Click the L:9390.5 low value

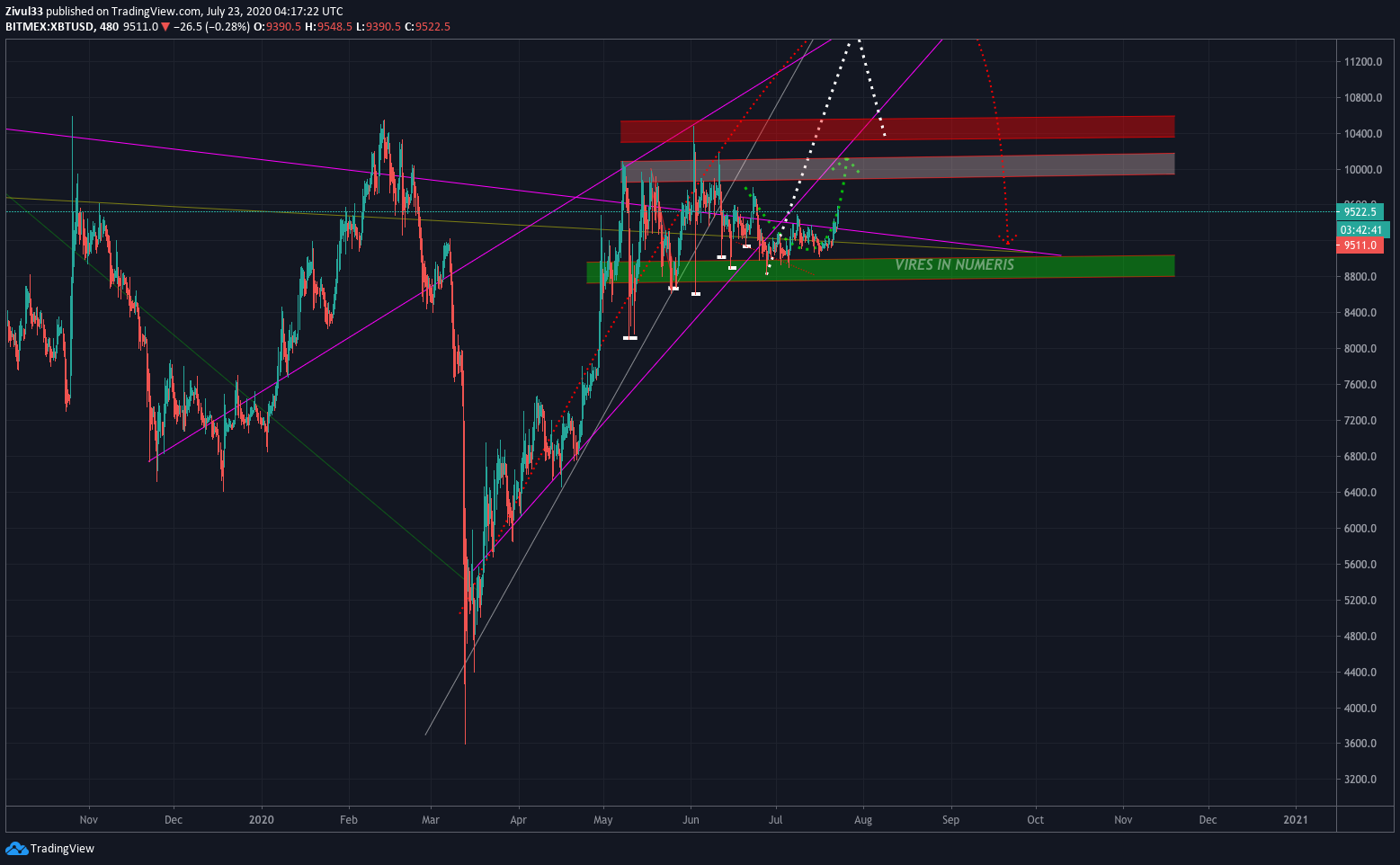(x=378, y=27)
